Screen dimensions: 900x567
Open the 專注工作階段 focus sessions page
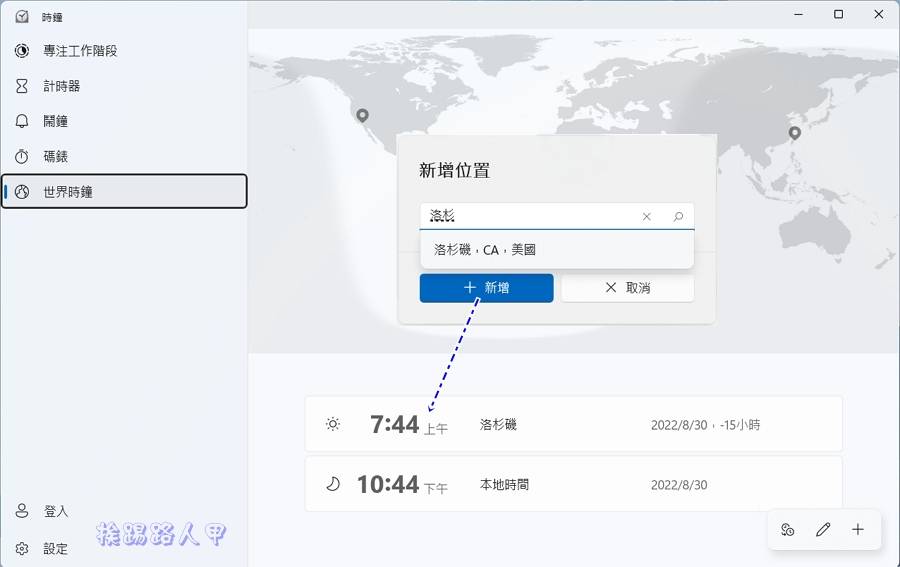(80, 51)
